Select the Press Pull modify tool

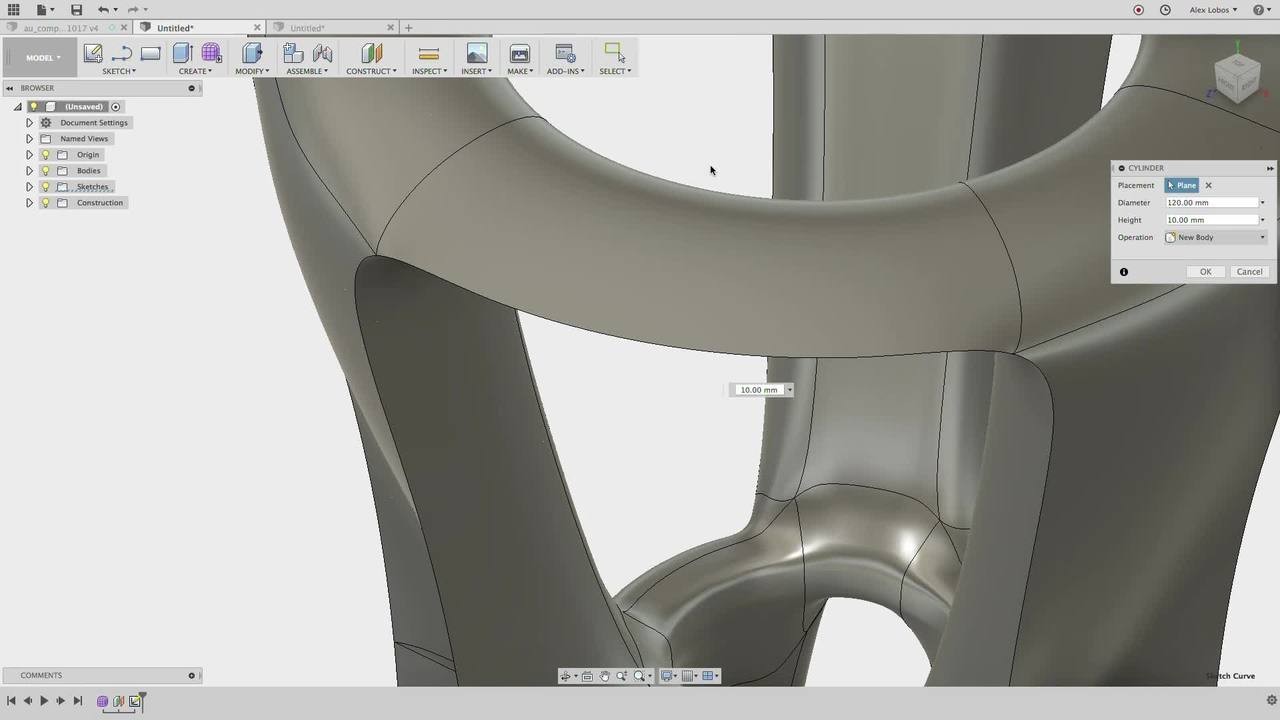point(252,53)
